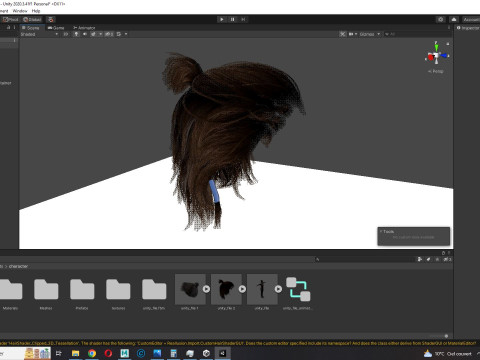Click the Step frame button

tap(243, 19)
